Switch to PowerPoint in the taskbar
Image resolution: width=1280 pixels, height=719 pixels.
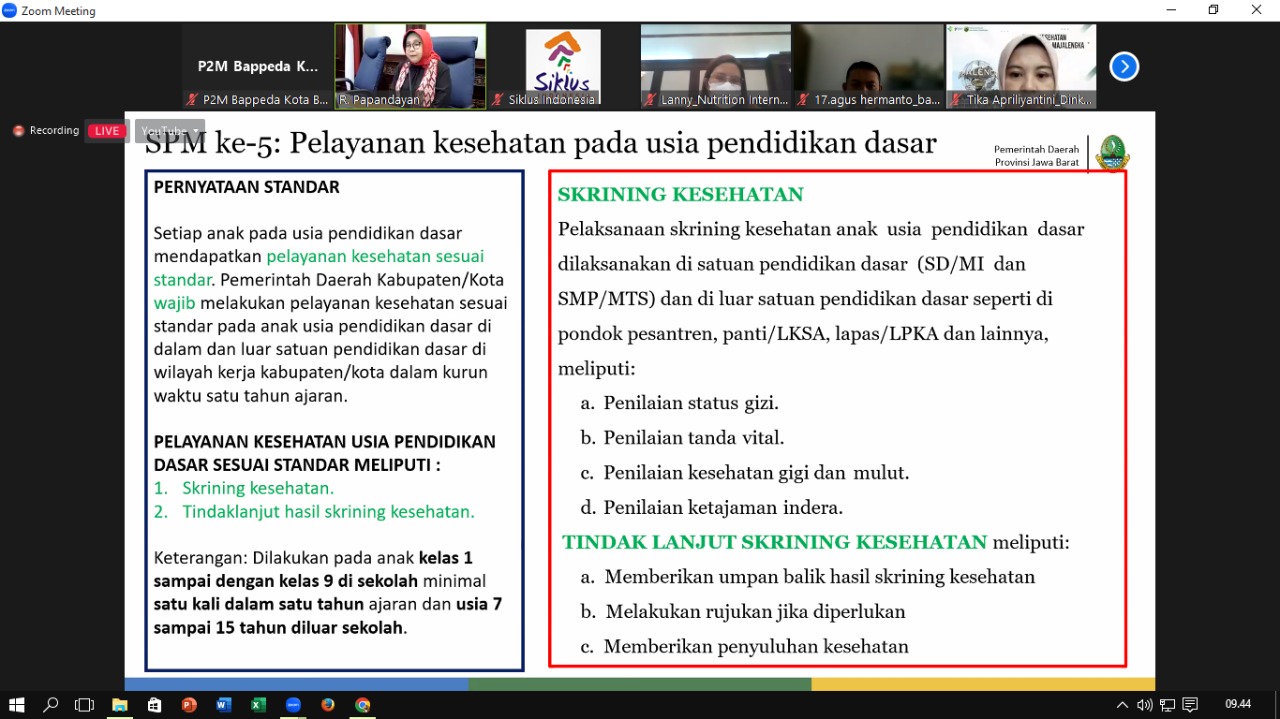click(x=189, y=705)
